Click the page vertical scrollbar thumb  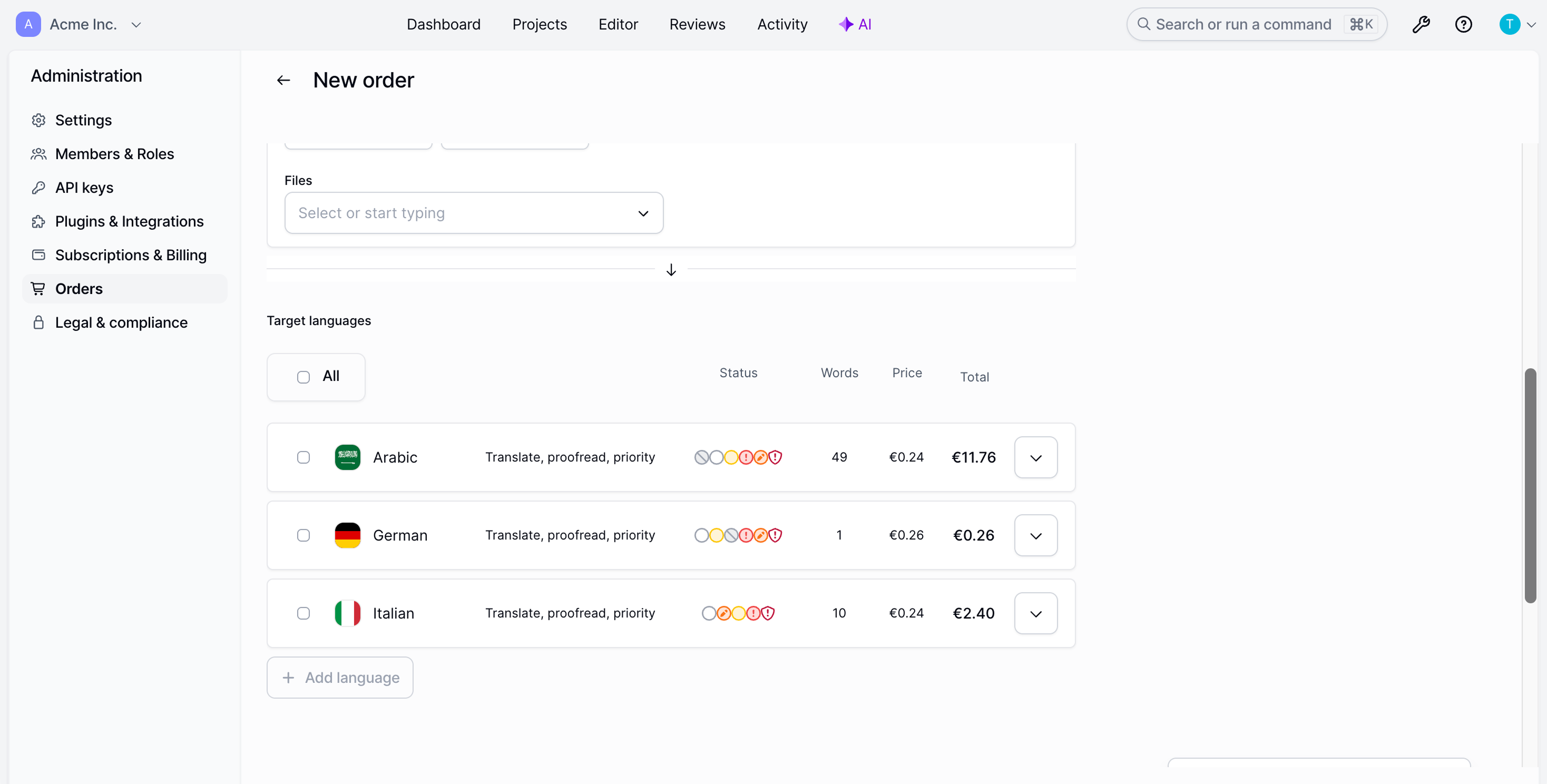click(1530, 486)
